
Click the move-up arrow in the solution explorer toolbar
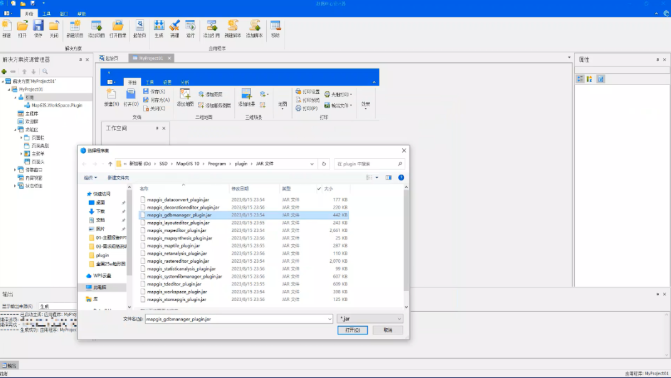[x=24, y=71]
